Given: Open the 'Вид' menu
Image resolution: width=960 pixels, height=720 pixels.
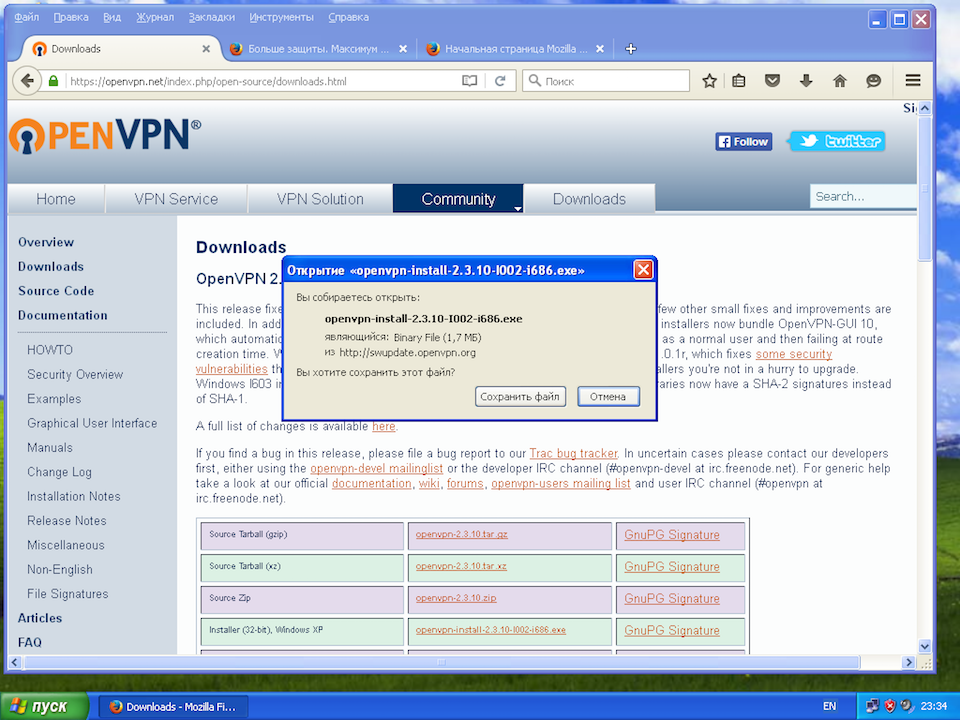Looking at the screenshot, I should click(x=112, y=17).
